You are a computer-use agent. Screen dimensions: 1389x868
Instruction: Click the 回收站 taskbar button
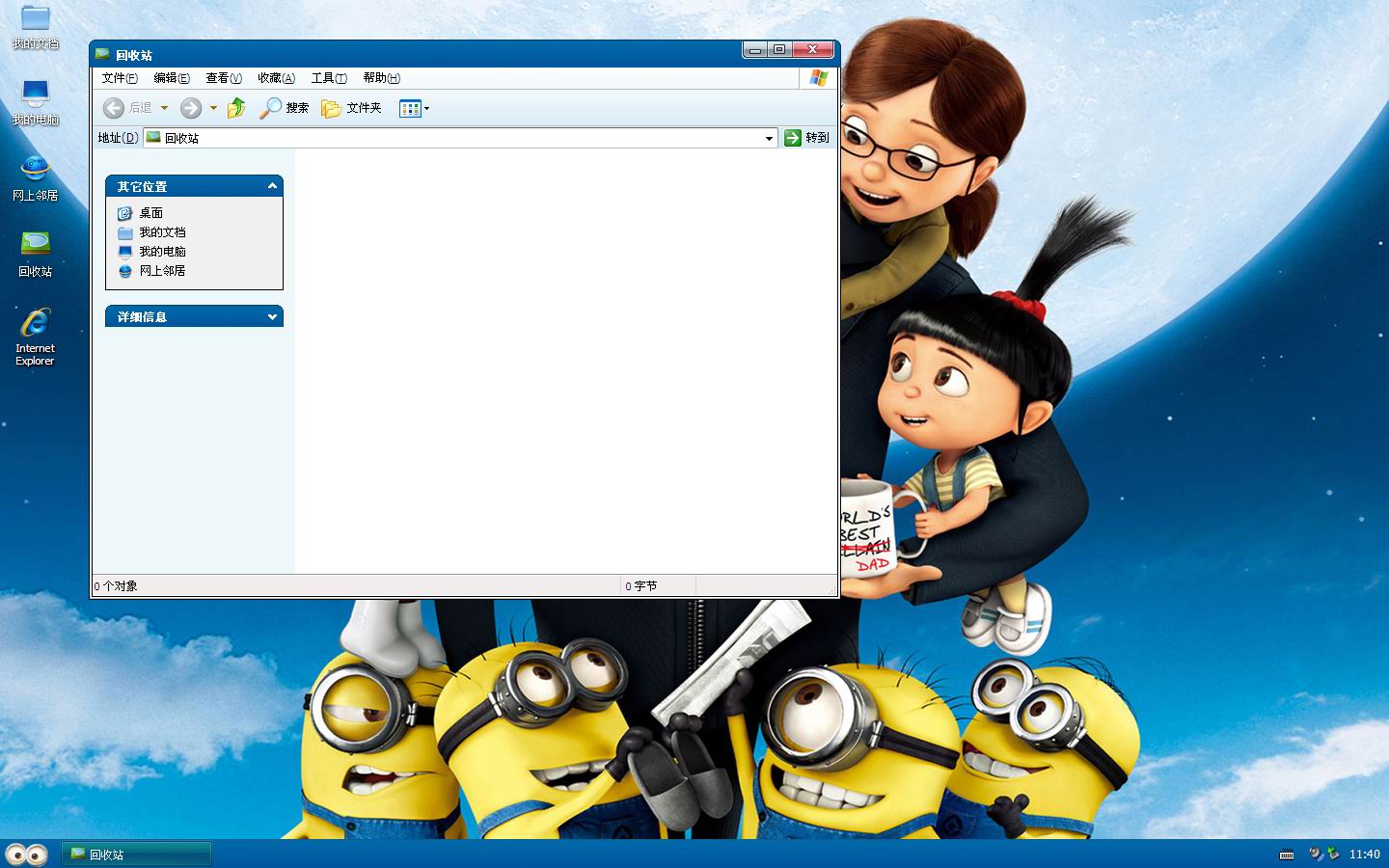coord(136,854)
